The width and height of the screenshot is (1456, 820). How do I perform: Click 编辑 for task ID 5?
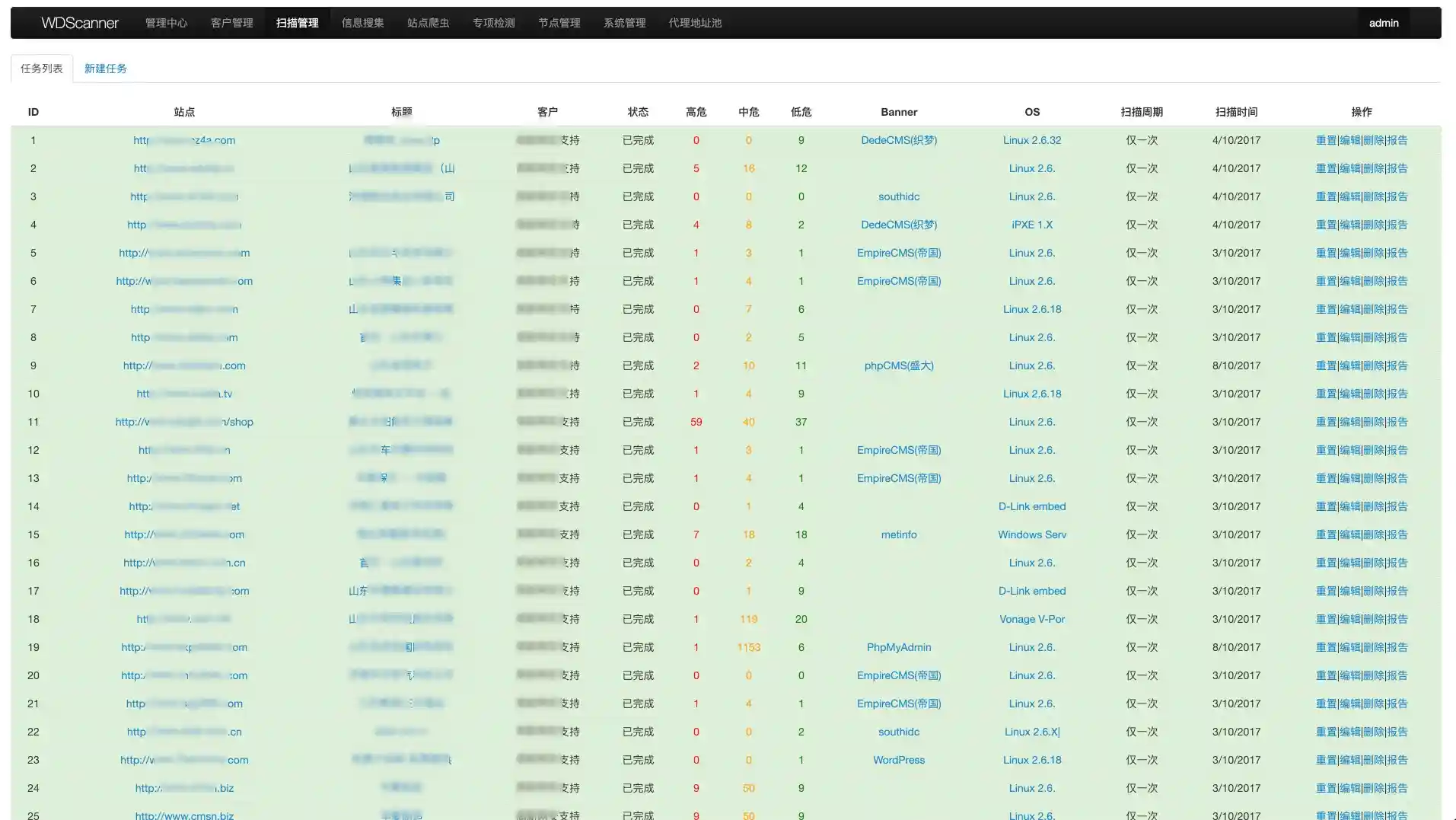[1349, 253]
